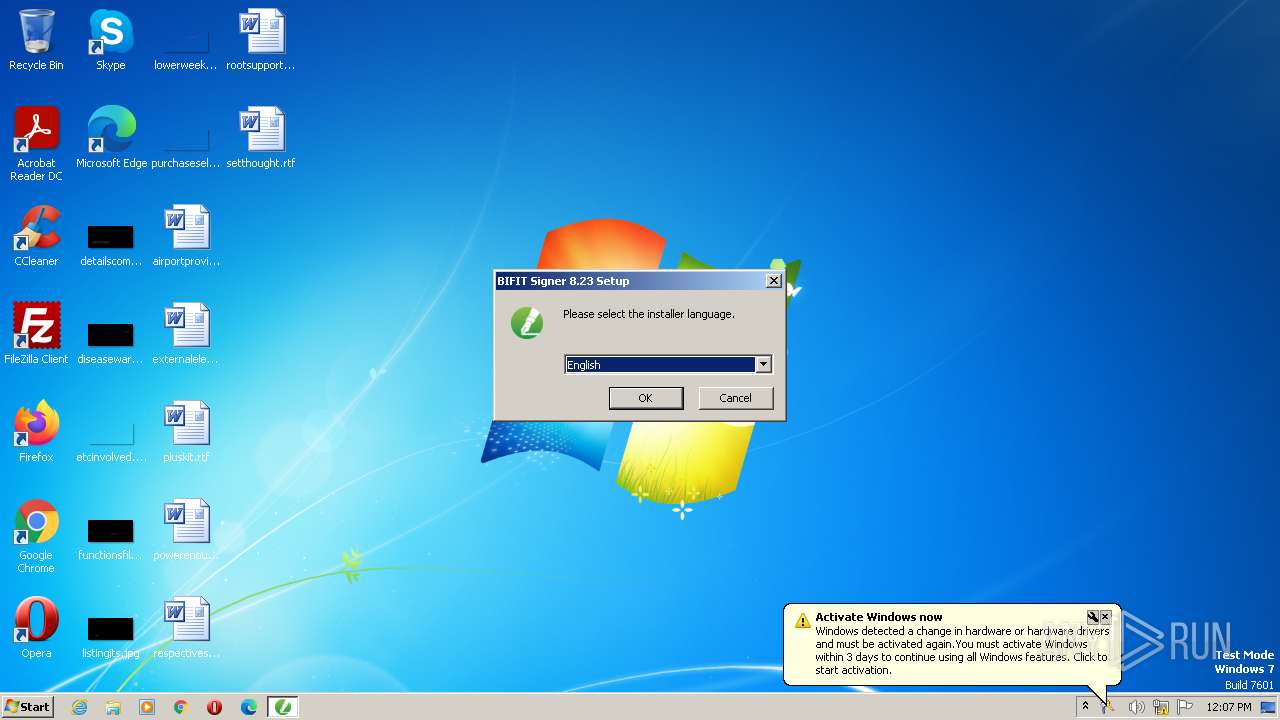
Task: Click the Activate Windows now notification text
Action: [879, 617]
